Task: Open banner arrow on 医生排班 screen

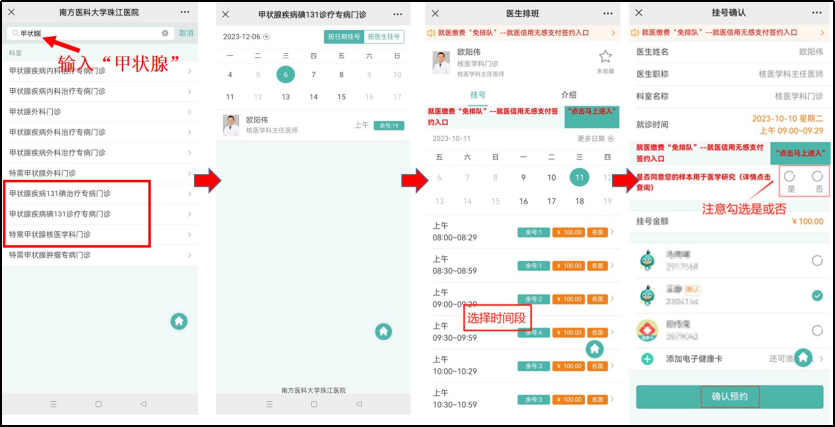Action: [613, 33]
